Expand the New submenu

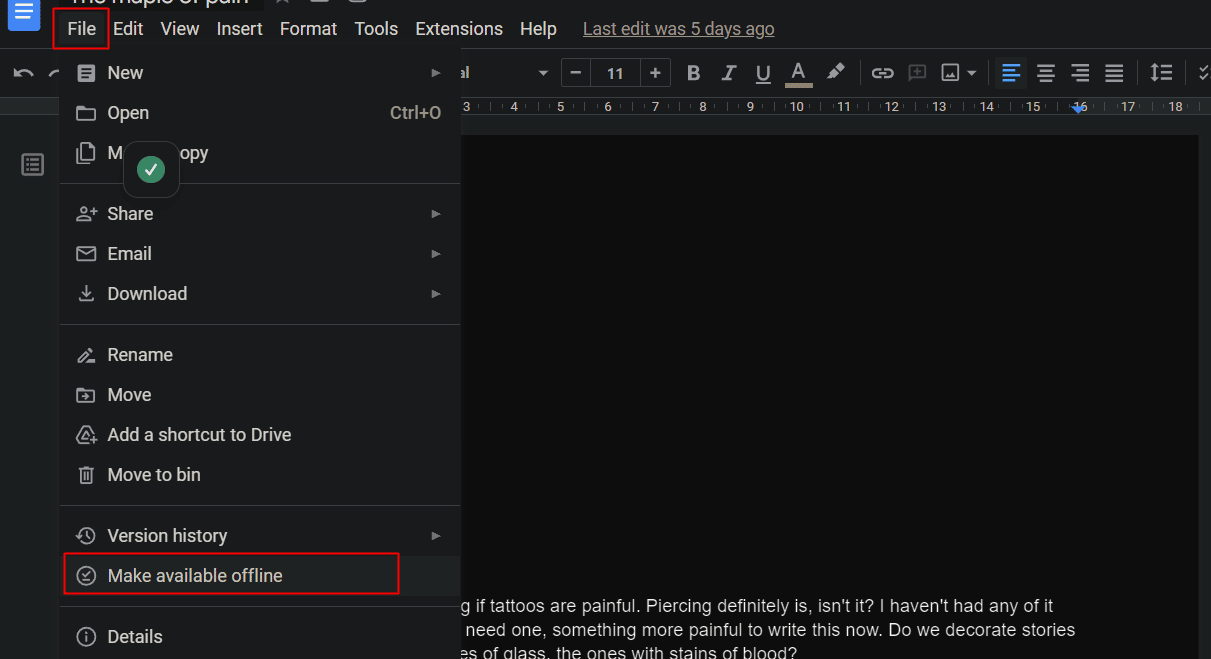(x=260, y=73)
